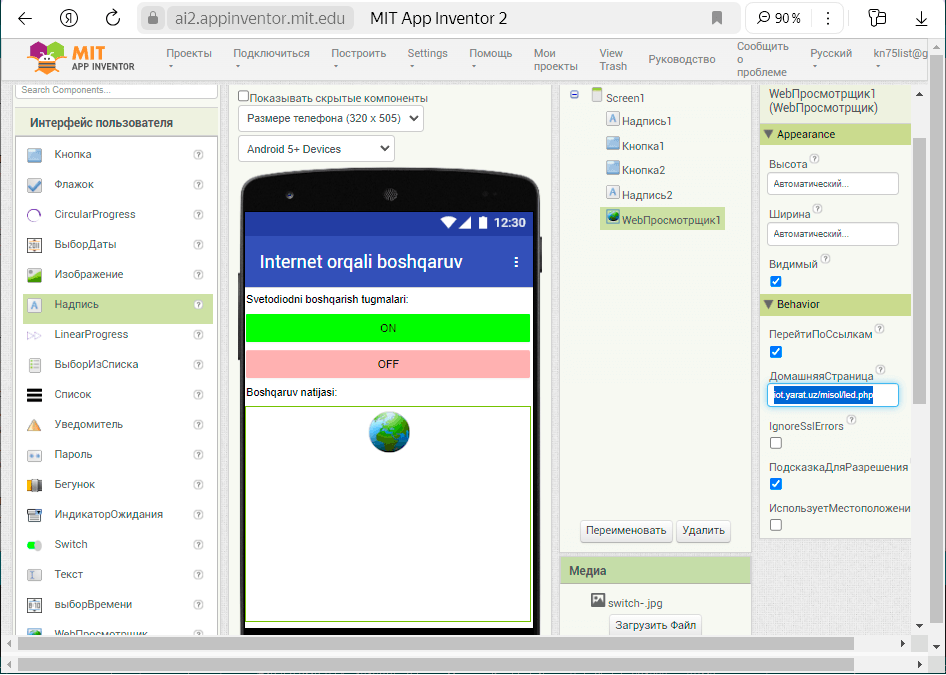Collapse the Screen1 tree node
This screenshot has width=946, height=675.
(x=575, y=95)
